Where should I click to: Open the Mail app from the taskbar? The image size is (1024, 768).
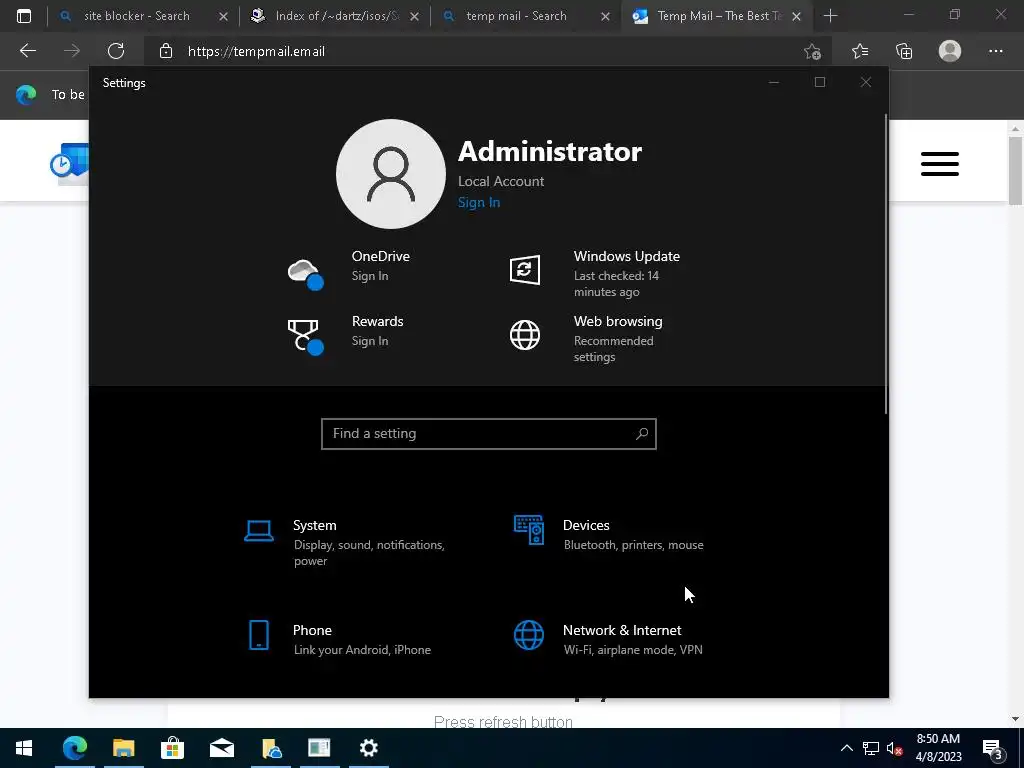pyautogui.click(x=221, y=748)
